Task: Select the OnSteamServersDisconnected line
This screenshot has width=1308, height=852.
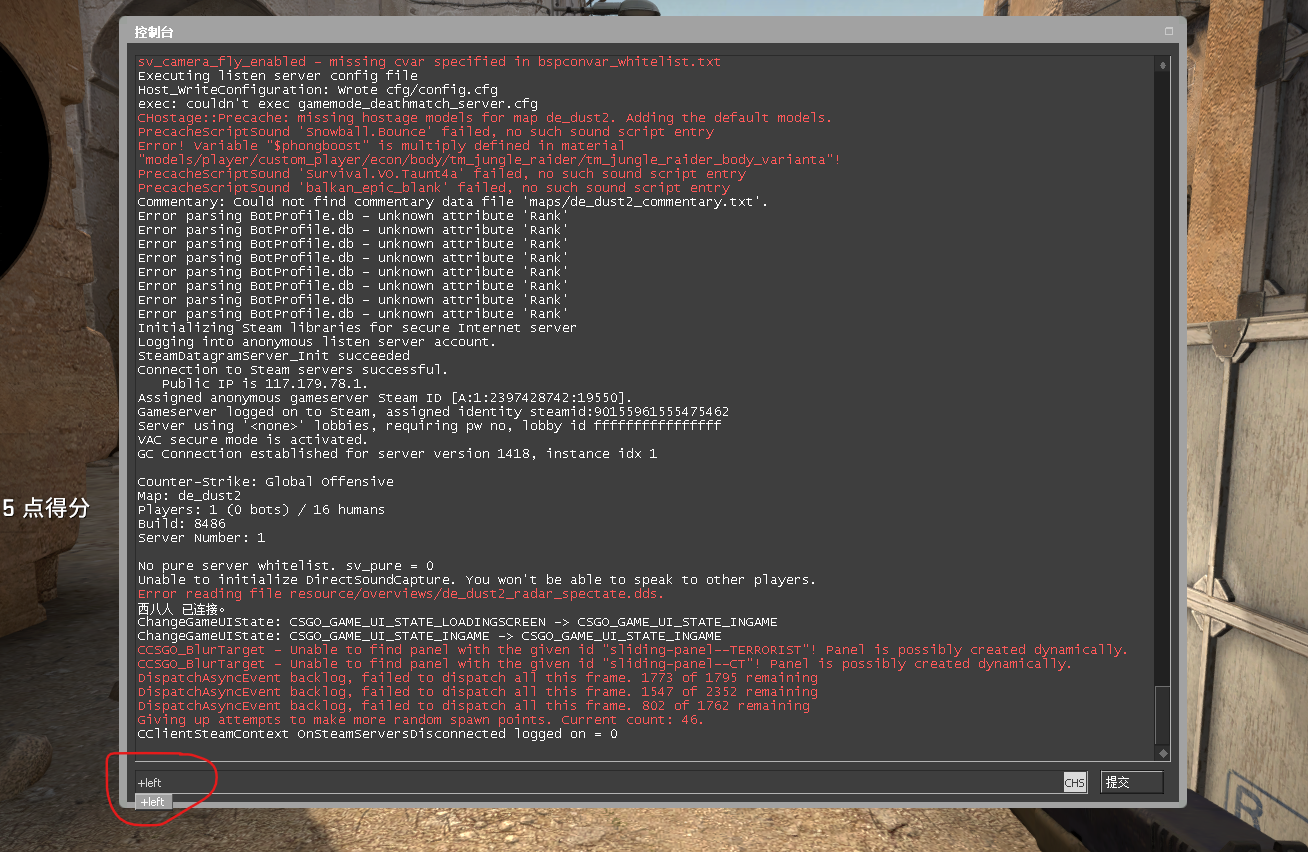Action: (377, 734)
